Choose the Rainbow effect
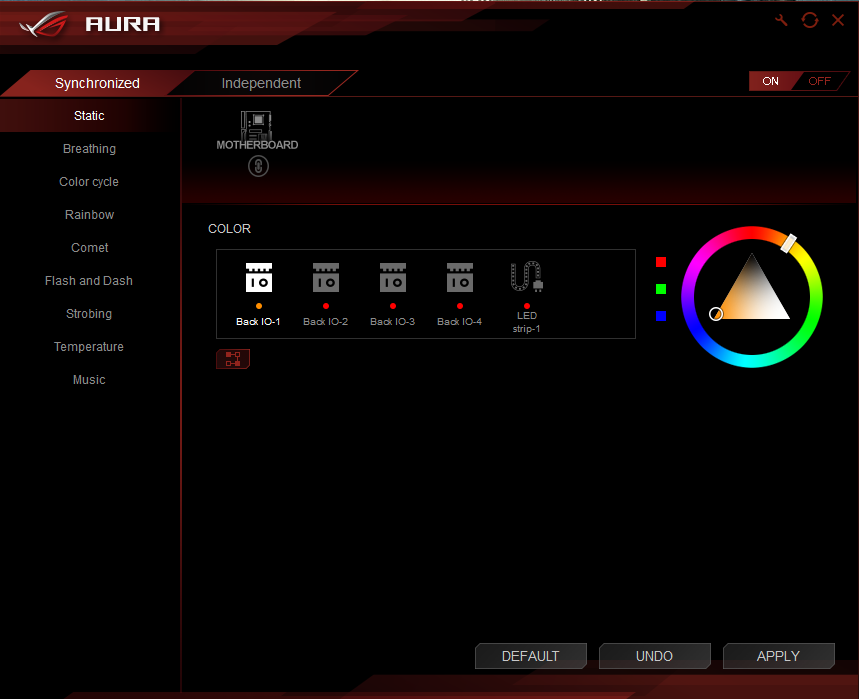Screen dimensions: 859x699 (89, 215)
